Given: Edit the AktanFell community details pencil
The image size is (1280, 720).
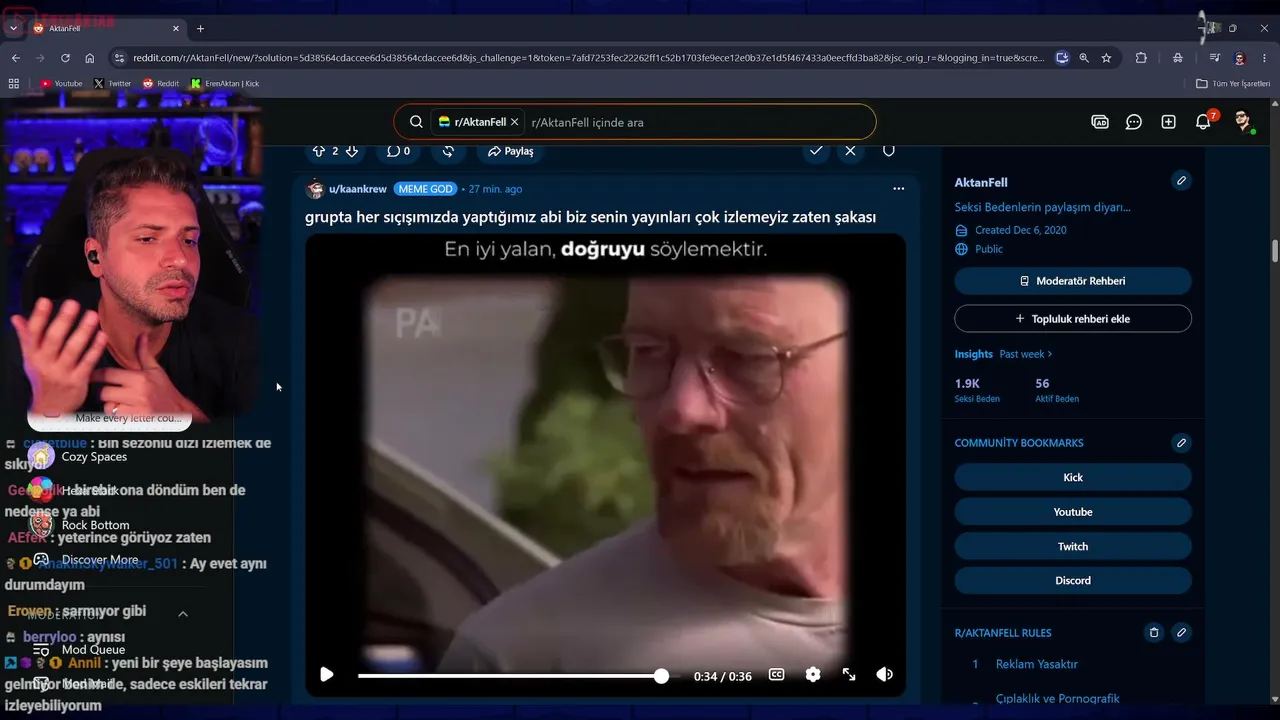Looking at the screenshot, I should [x=1181, y=181].
